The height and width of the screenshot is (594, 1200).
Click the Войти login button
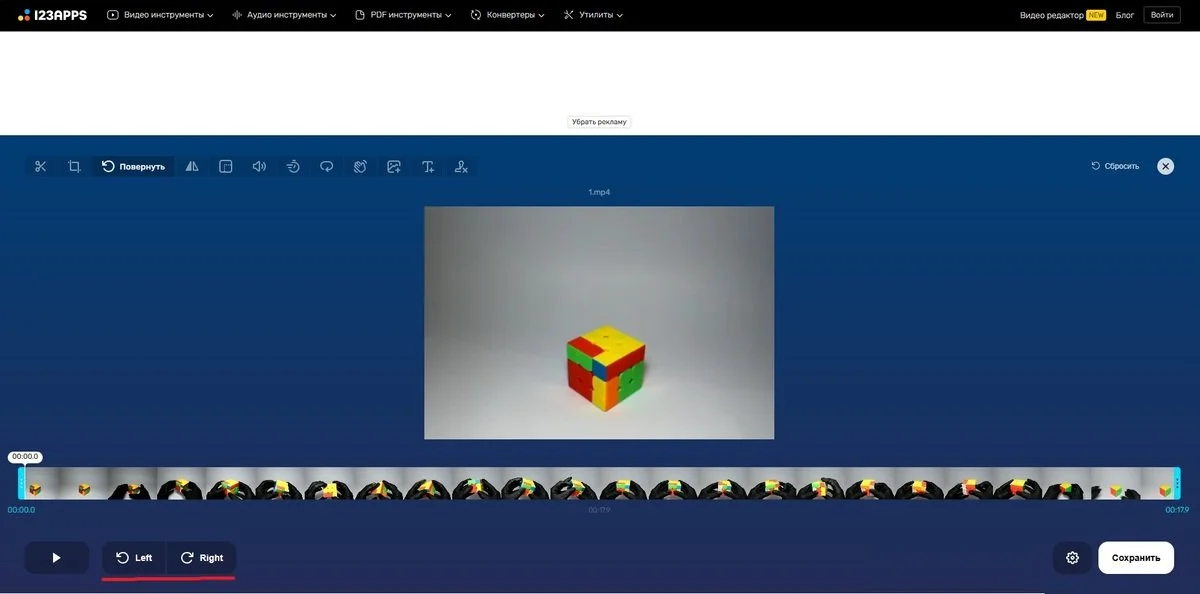click(1162, 15)
